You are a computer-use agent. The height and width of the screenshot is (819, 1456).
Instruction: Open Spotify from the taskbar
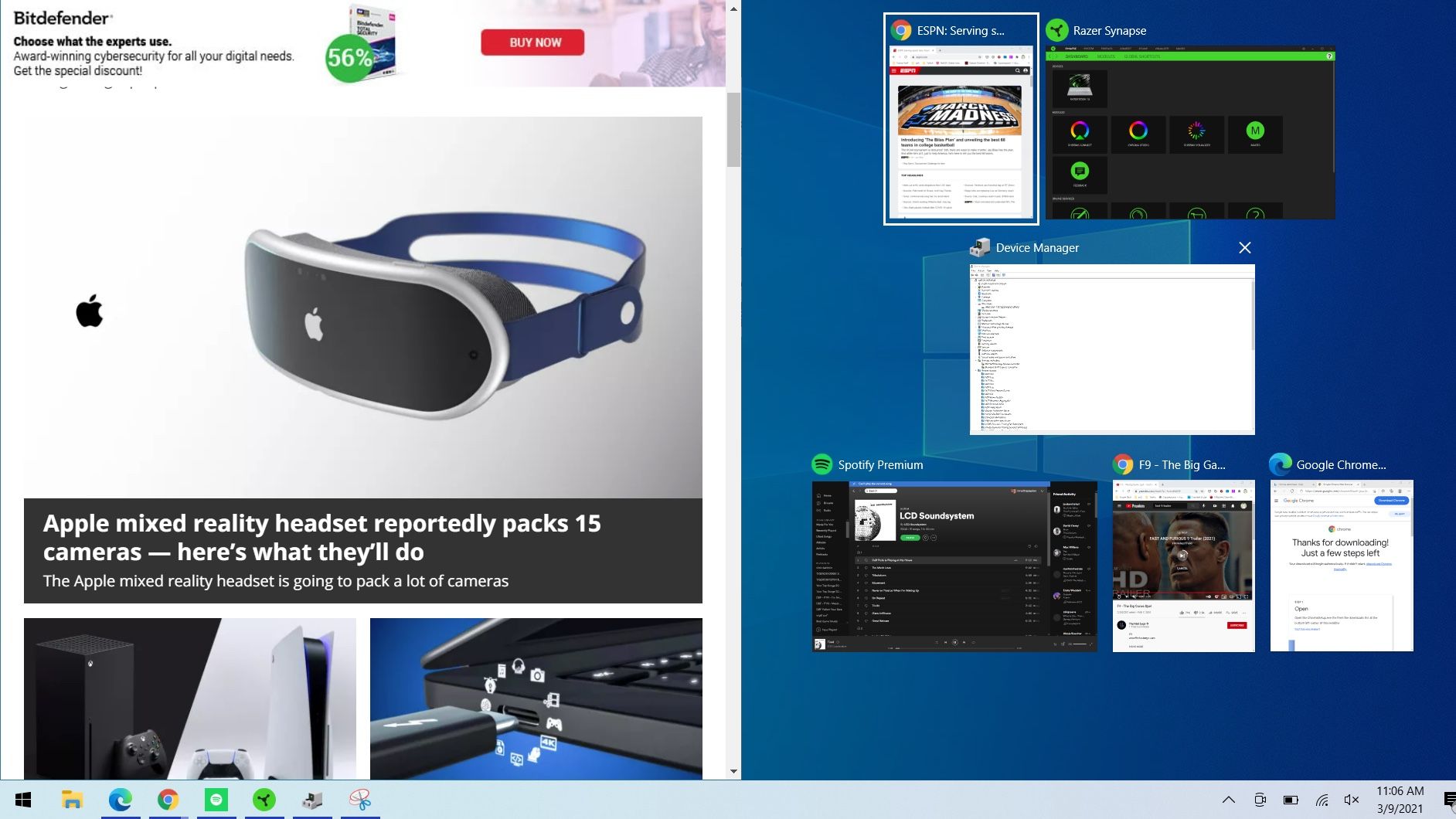coord(216,800)
